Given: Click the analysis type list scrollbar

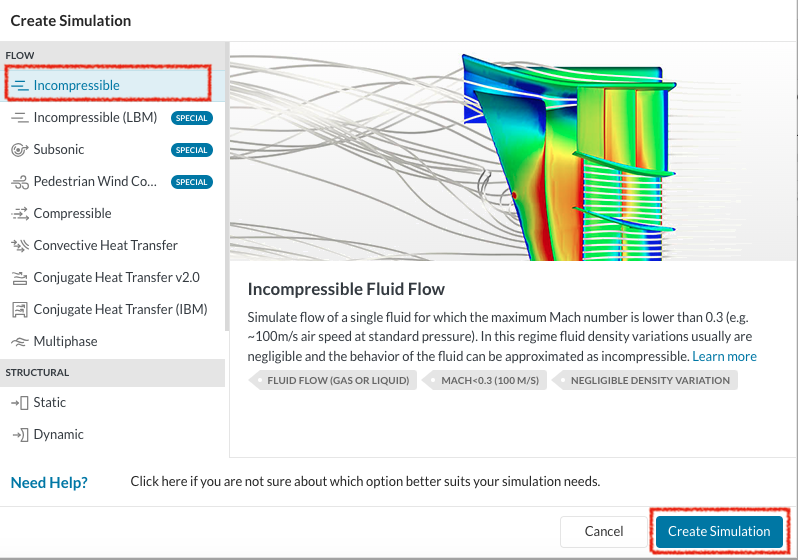Looking at the screenshot, I should point(227,200).
